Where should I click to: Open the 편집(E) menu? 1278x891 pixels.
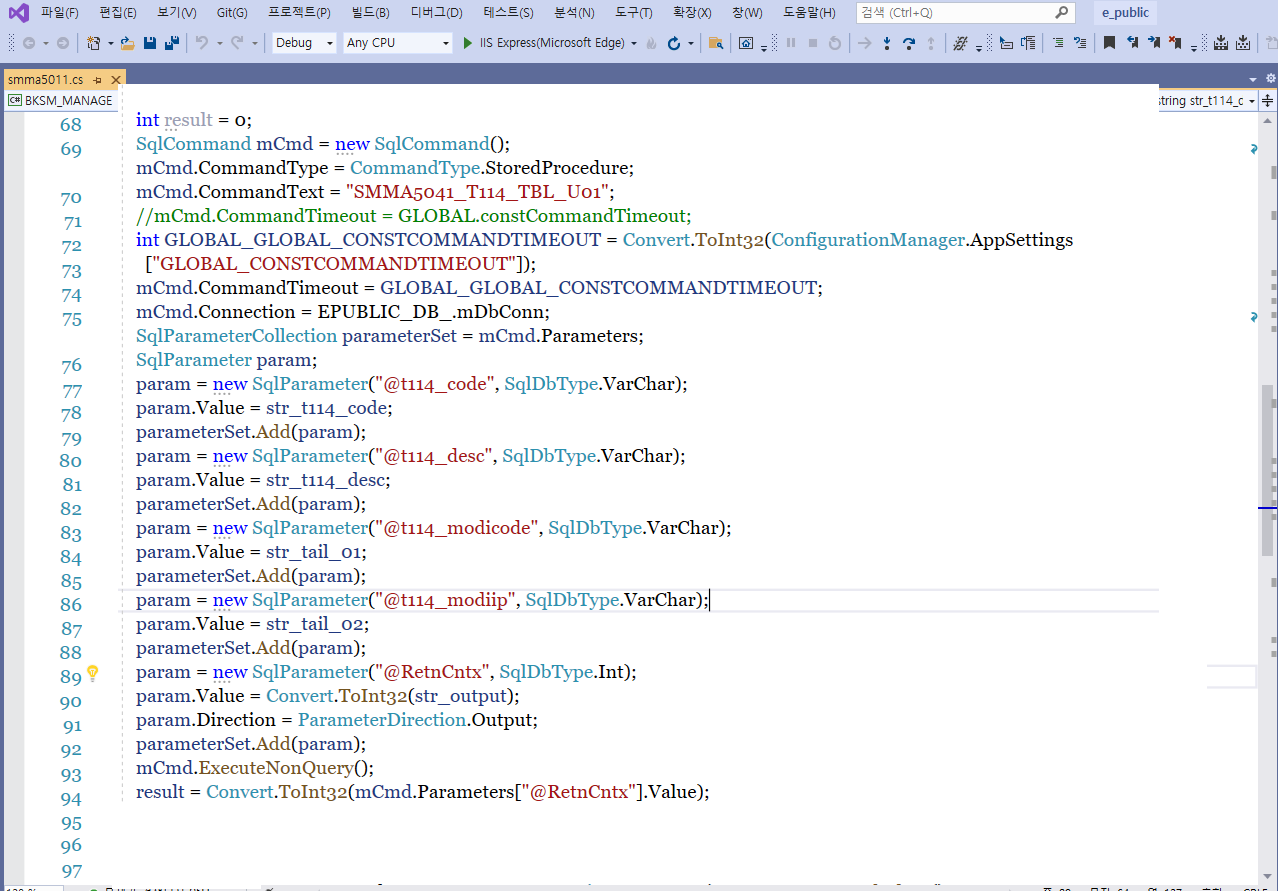(118, 13)
